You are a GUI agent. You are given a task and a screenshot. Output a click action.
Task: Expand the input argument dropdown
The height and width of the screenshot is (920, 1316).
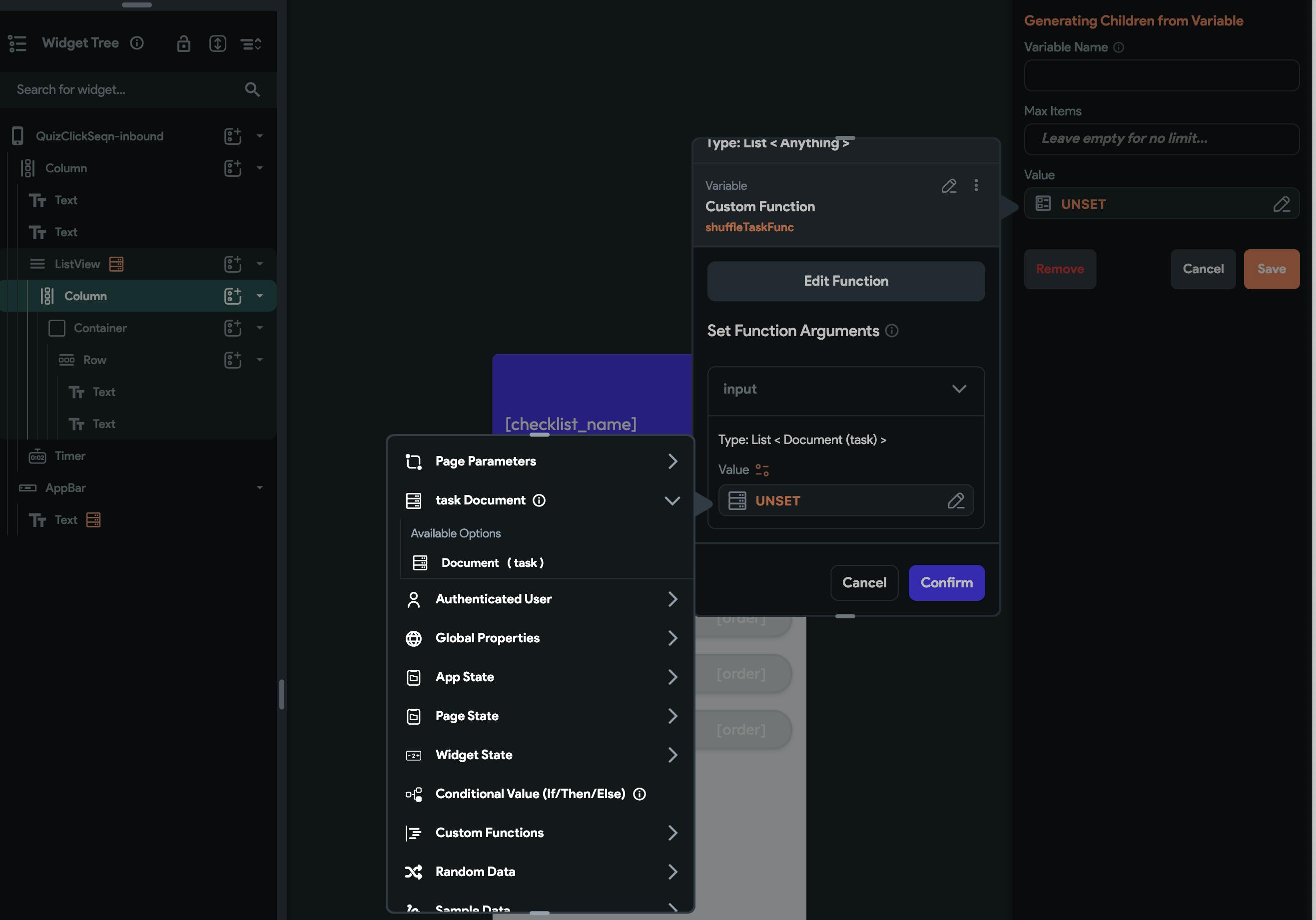coord(959,389)
